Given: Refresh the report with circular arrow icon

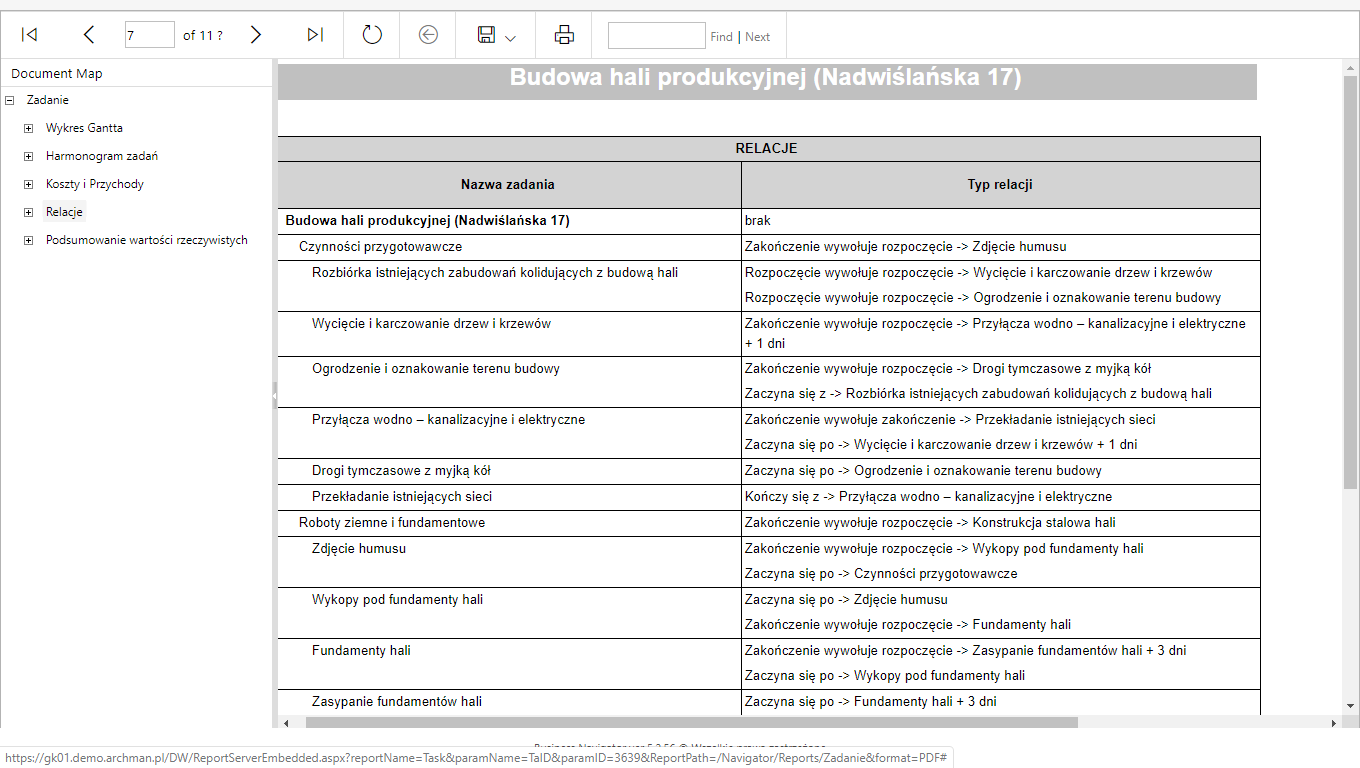Looking at the screenshot, I should [372, 35].
